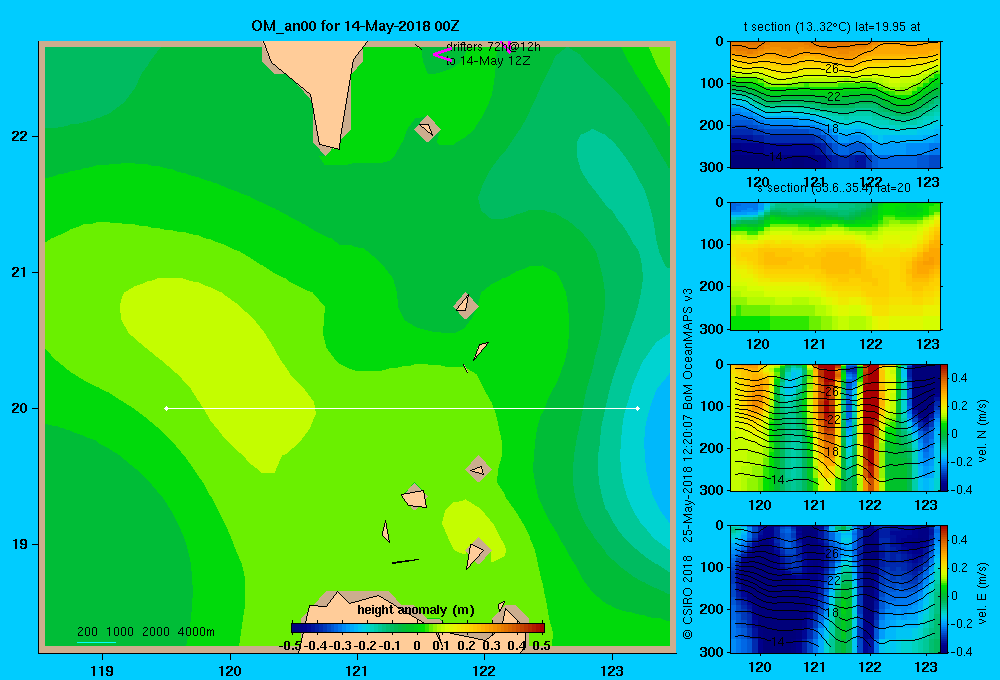The width and height of the screenshot is (1000, 680).
Task: Click the -0.4 tick on vel. E scale
Action: [960, 651]
